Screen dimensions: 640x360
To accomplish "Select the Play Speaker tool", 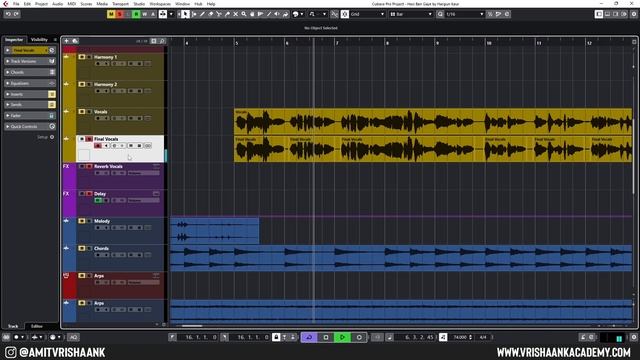I will 277,14.
